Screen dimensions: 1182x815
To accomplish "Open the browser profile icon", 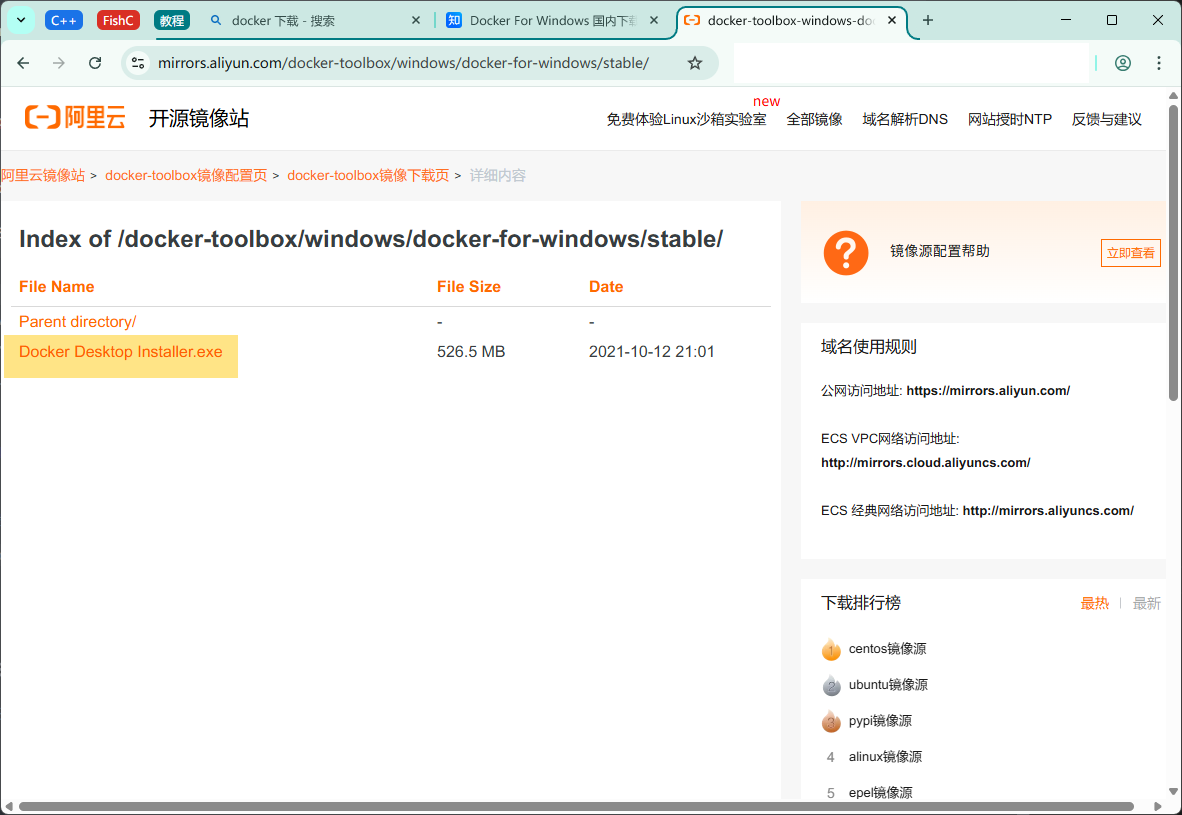I will pyautogui.click(x=1122, y=63).
